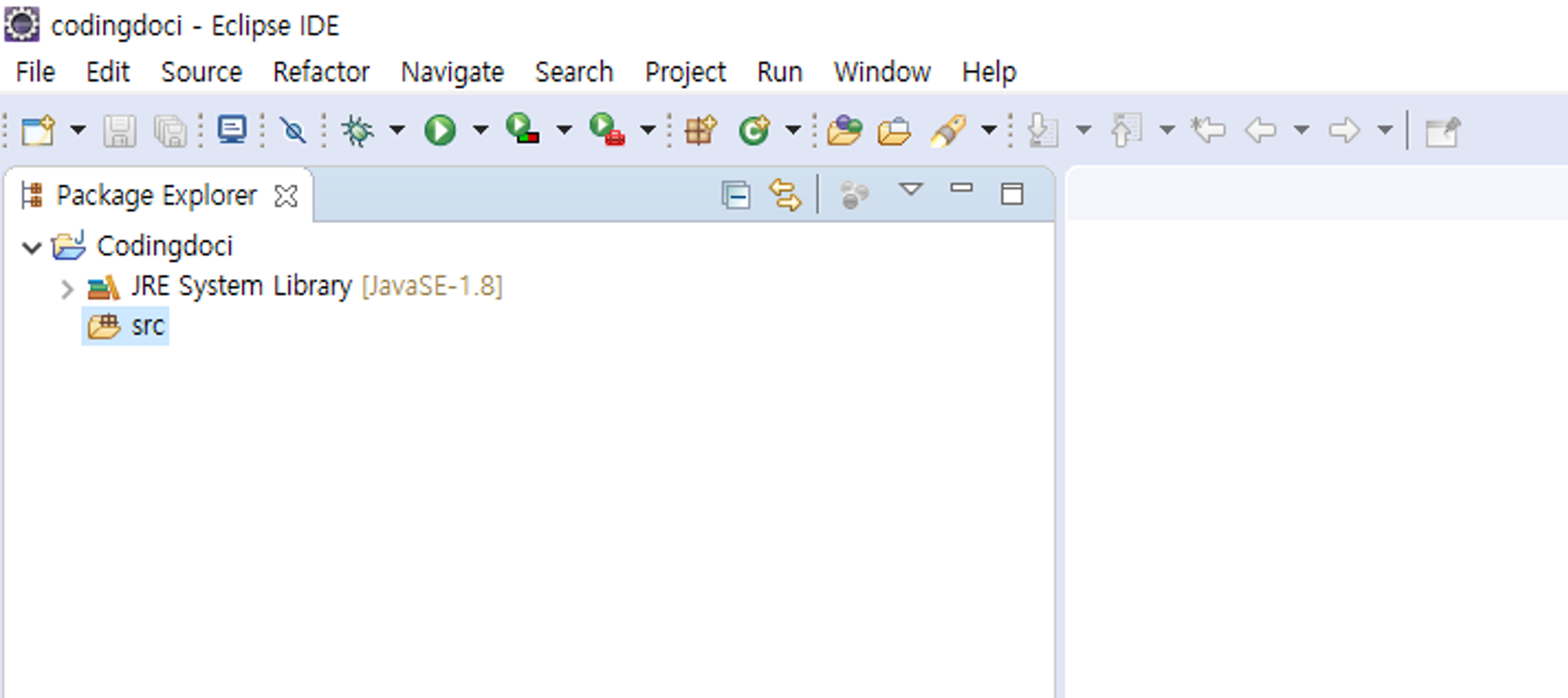Select the Package Explorer tab
The width and height of the screenshot is (1568, 698).
[x=157, y=196]
